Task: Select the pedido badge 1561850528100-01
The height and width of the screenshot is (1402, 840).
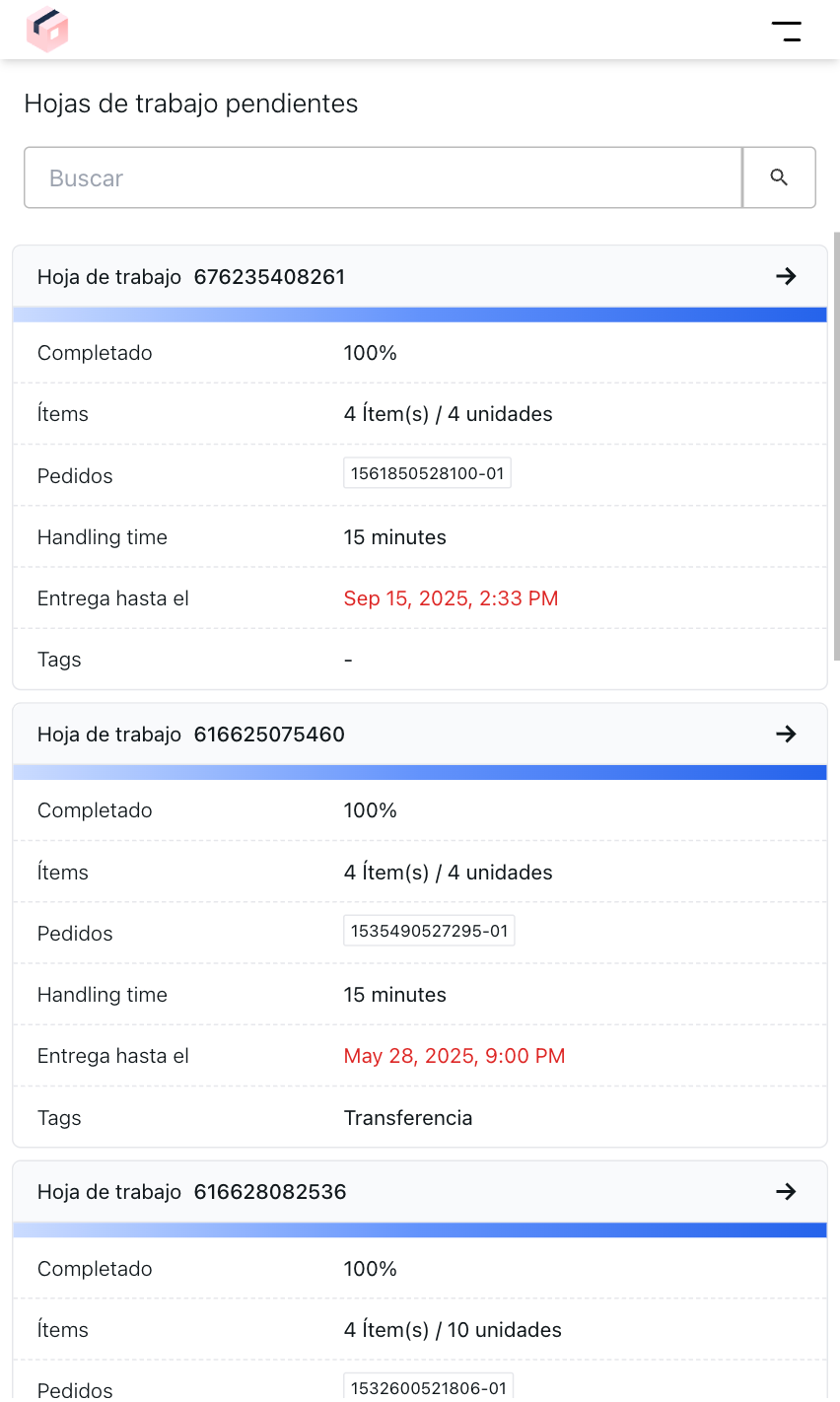Action: [426, 472]
